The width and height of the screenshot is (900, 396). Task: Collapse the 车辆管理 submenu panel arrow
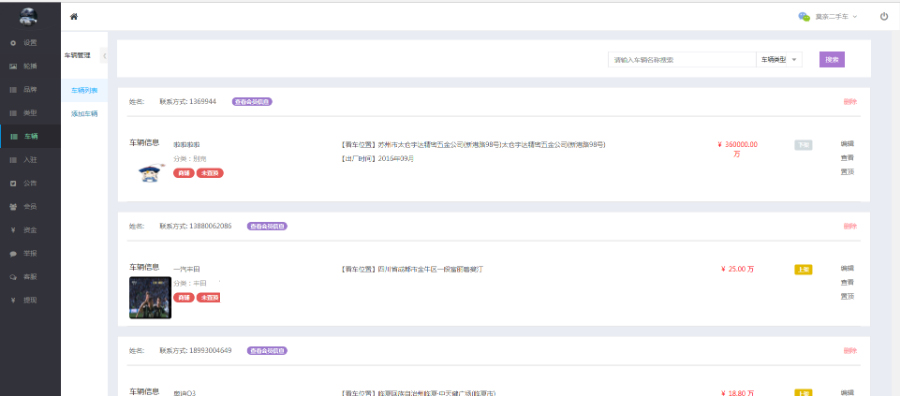click(x=104, y=56)
